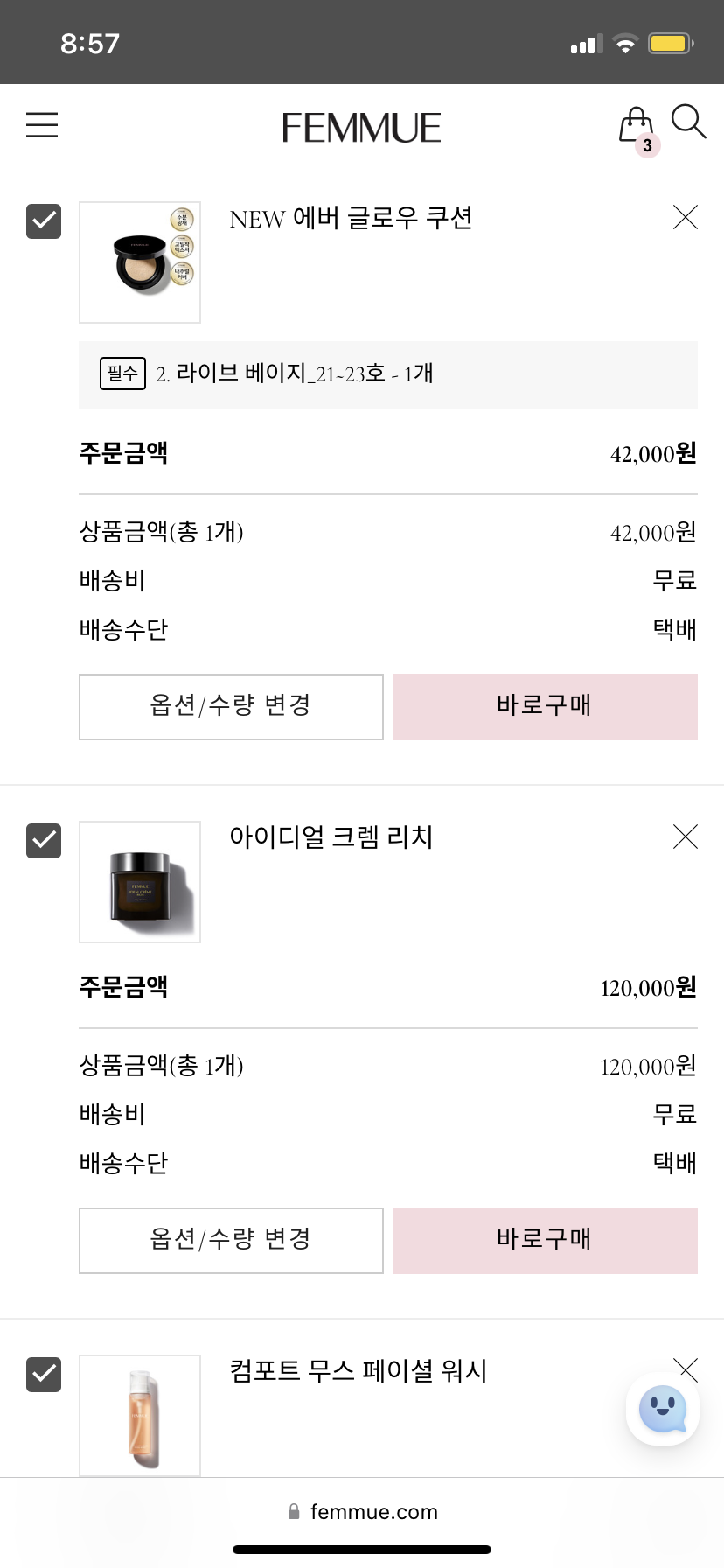
Task: Open the hamburger menu
Action: 42,125
